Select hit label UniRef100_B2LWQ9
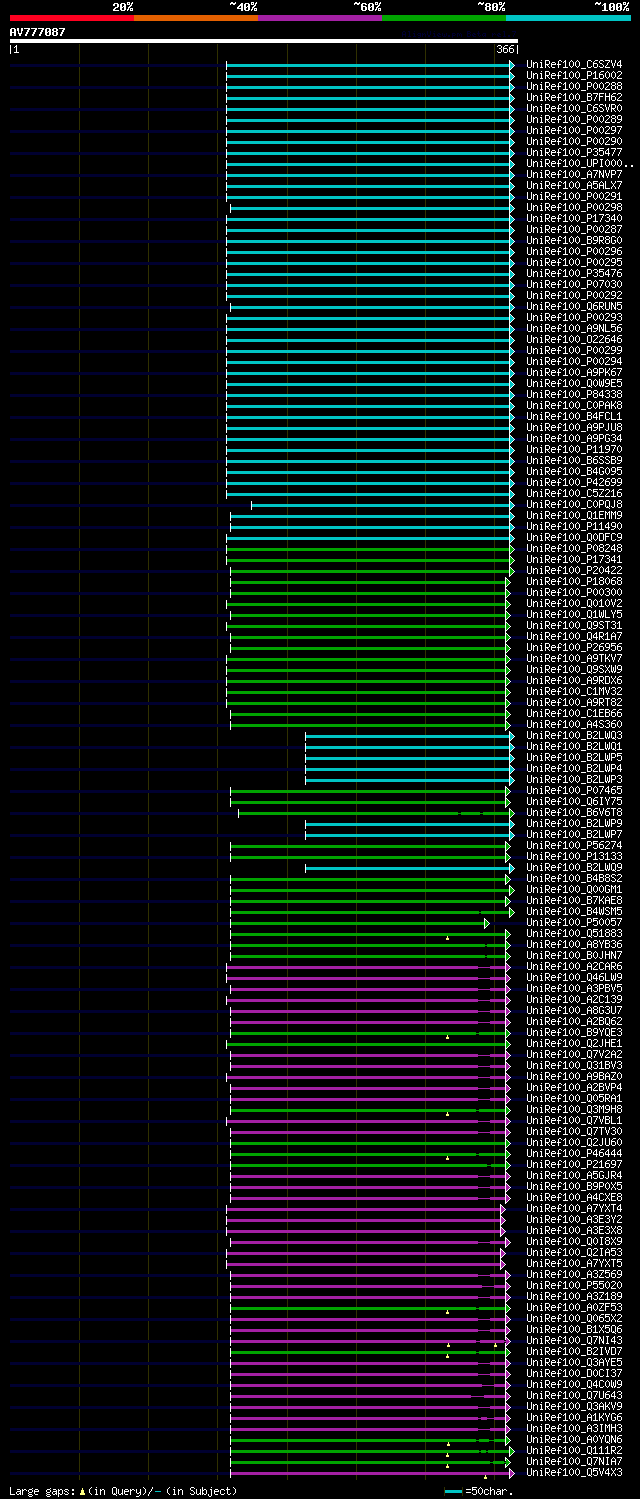Image resolution: width=640 pixels, height=1499 pixels. pyautogui.click(x=574, y=867)
